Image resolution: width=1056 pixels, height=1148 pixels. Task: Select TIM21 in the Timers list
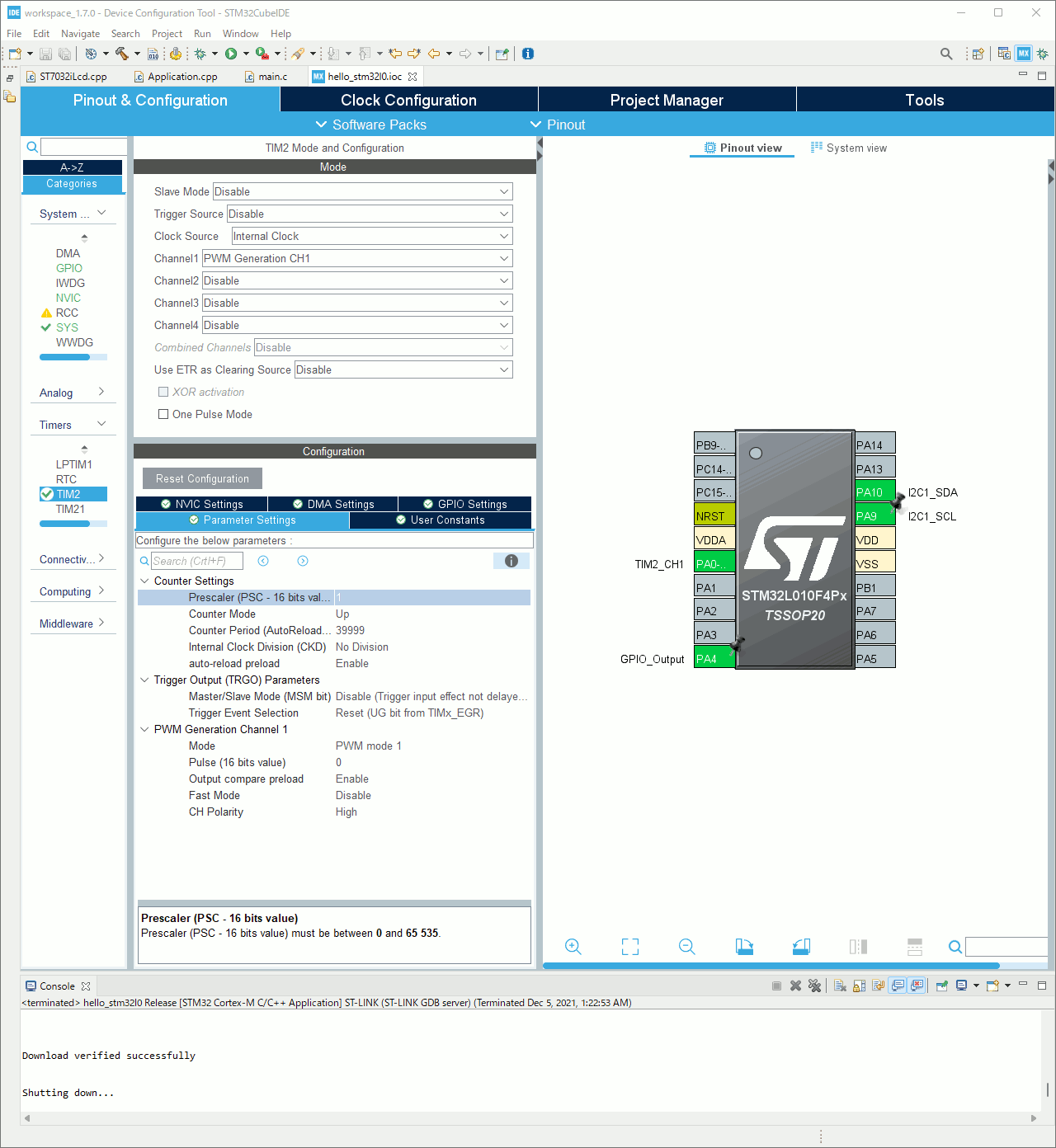tap(71, 509)
